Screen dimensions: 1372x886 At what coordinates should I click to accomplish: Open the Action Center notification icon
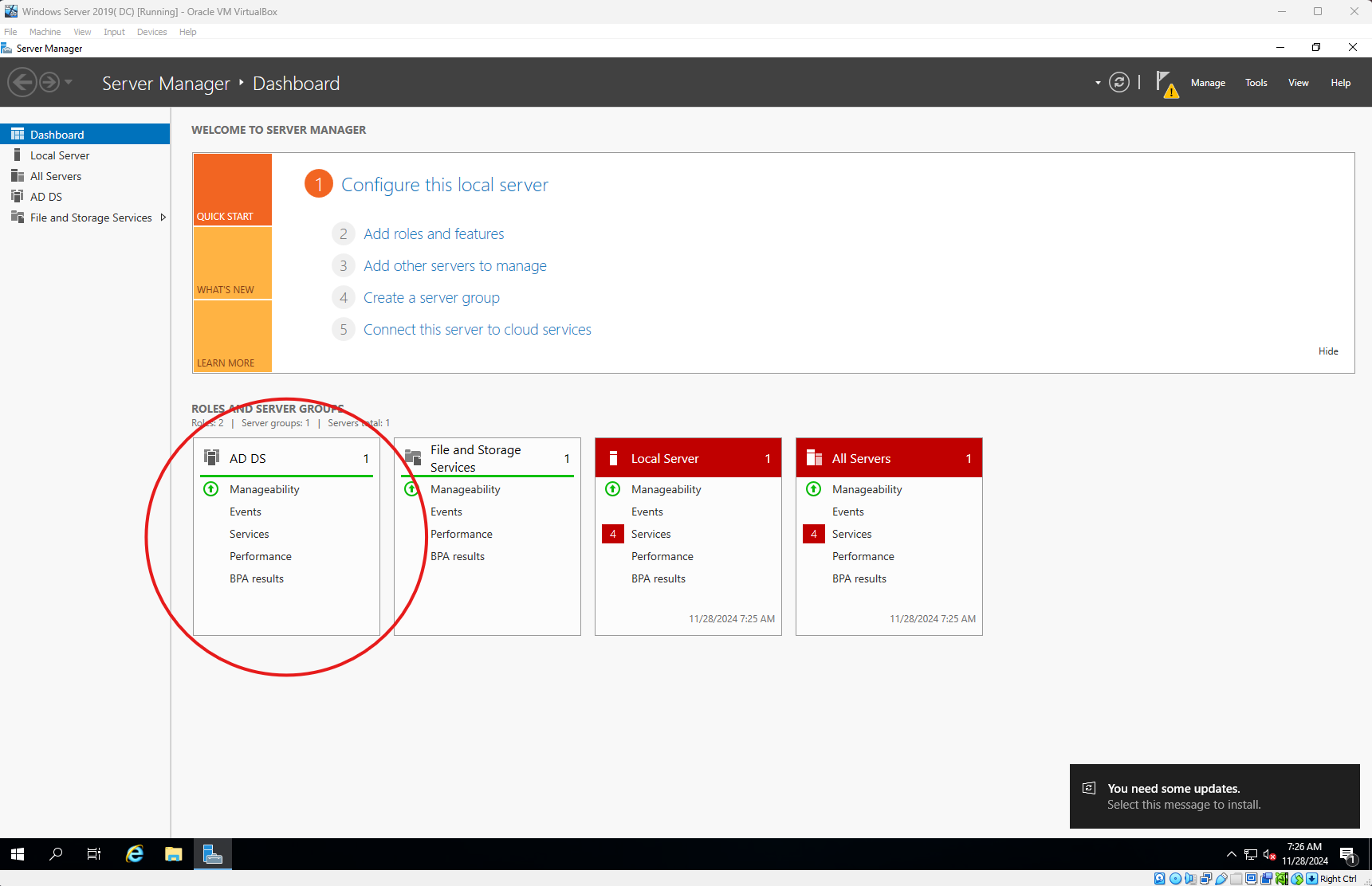[1348, 856]
